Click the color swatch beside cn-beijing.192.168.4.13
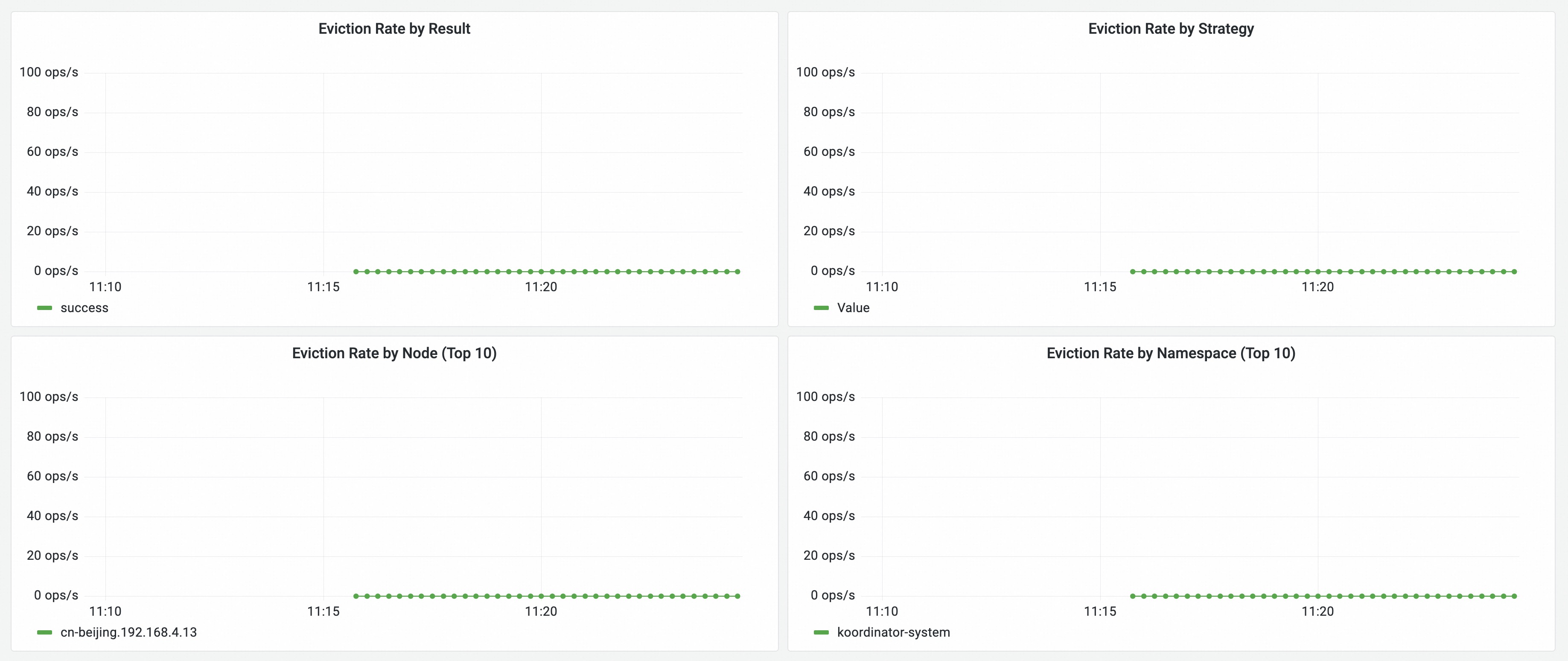 44,632
